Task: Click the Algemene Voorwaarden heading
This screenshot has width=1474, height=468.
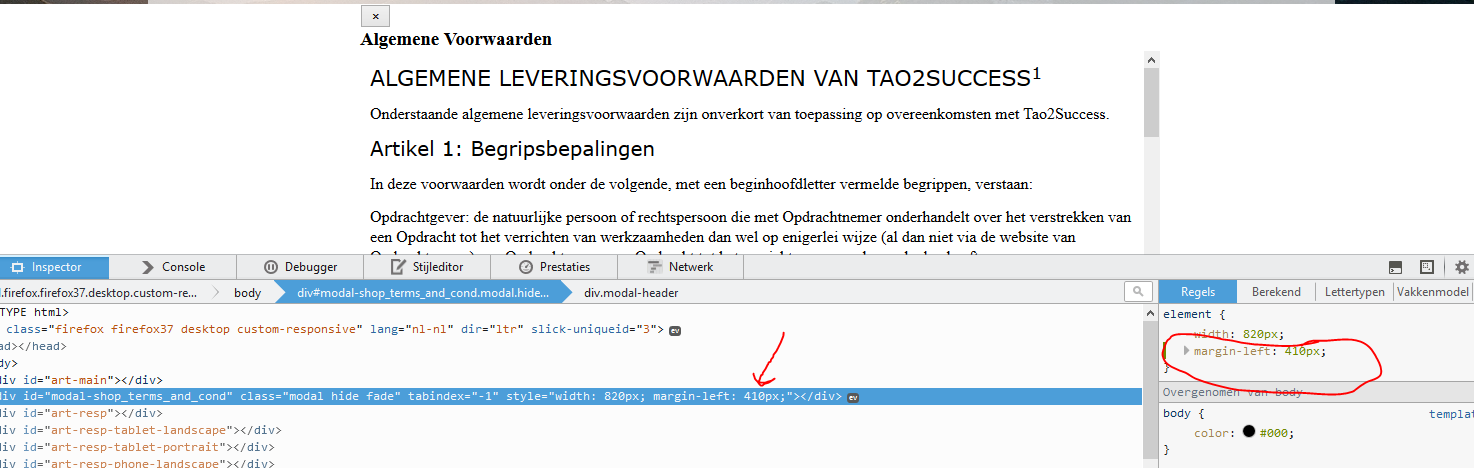Action: coord(456,40)
